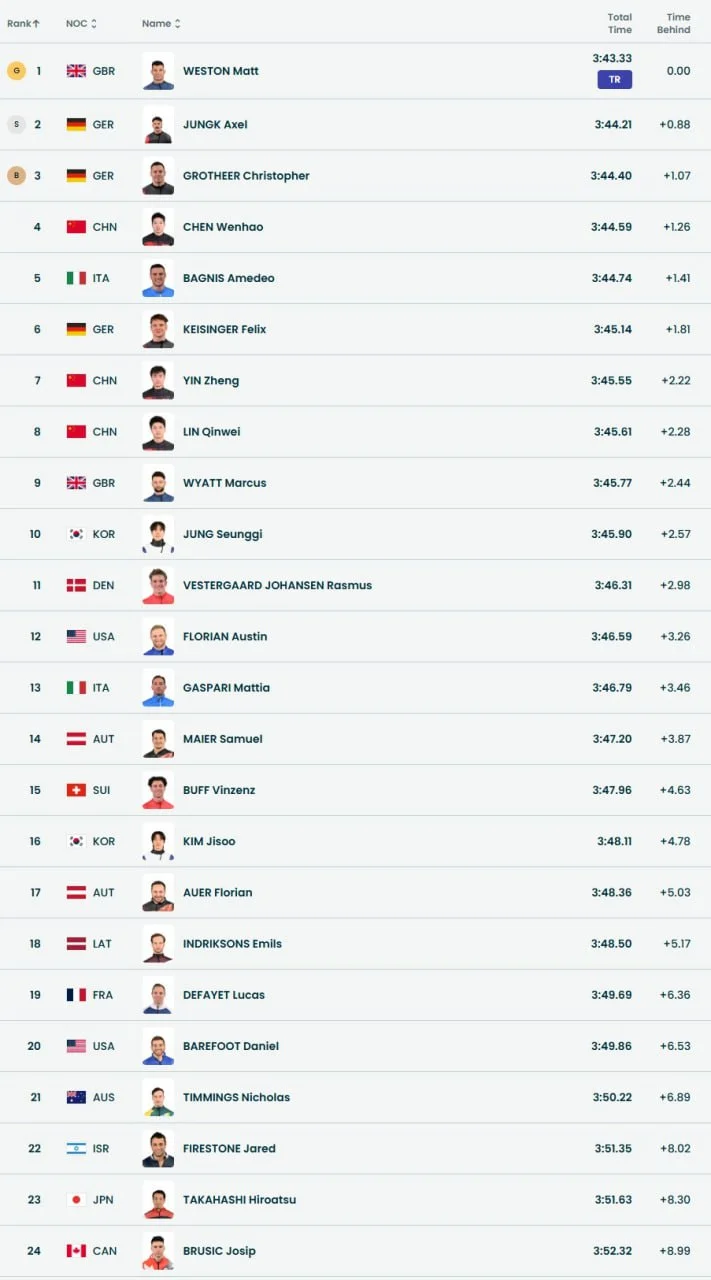Click the Japan flag icon for JPN
The width and height of the screenshot is (711, 1280).
pyautogui.click(x=76, y=1200)
